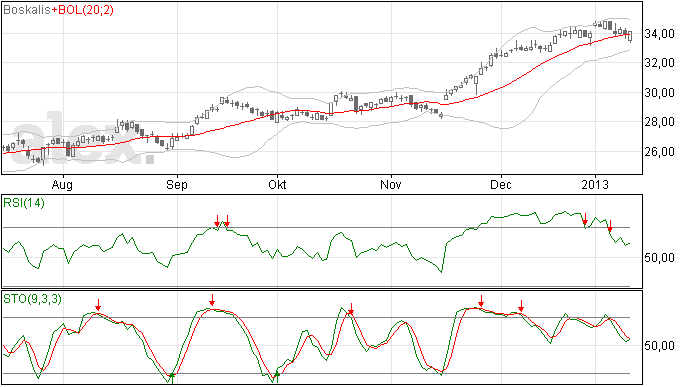Click the 32,00 price axis label

659,63
